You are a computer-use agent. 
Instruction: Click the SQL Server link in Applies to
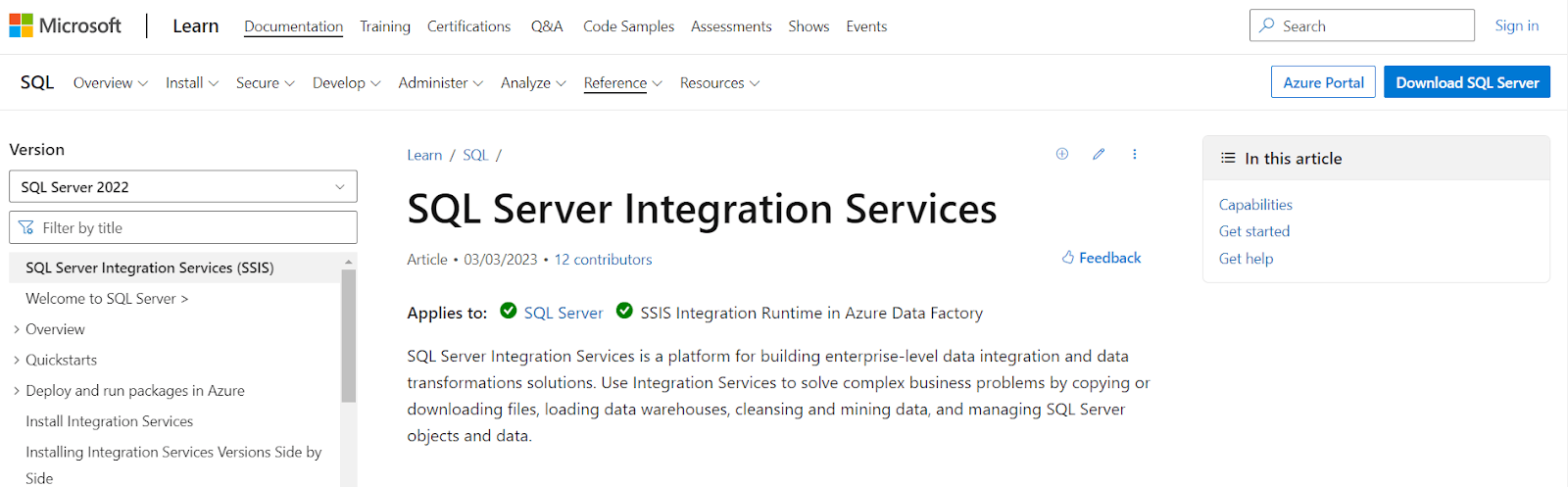pyautogui.click(x=563, y=313)
